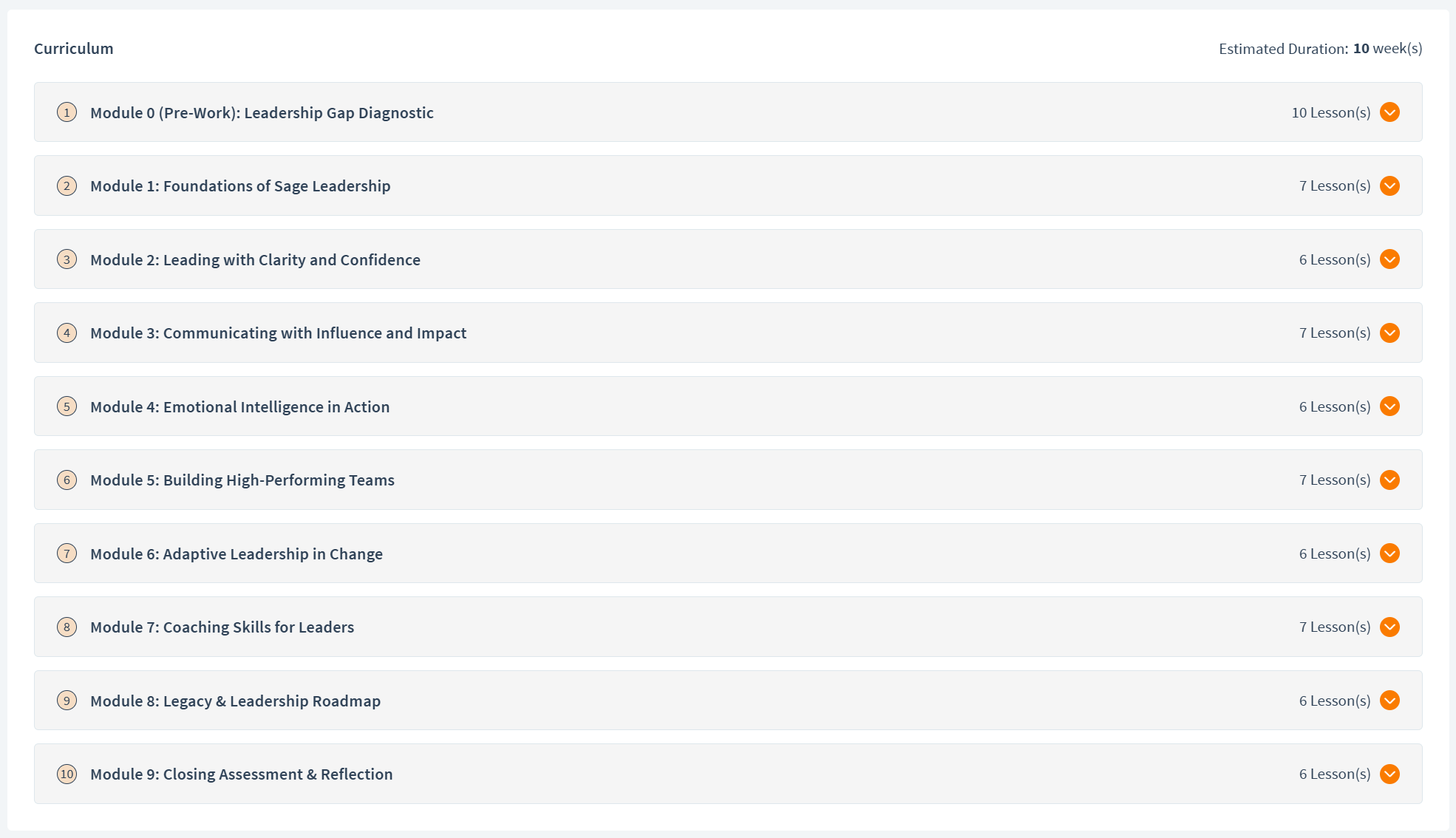
Task: Click number 5 badge beside Emotional Intelligence
Action: [x=67, y=406]
